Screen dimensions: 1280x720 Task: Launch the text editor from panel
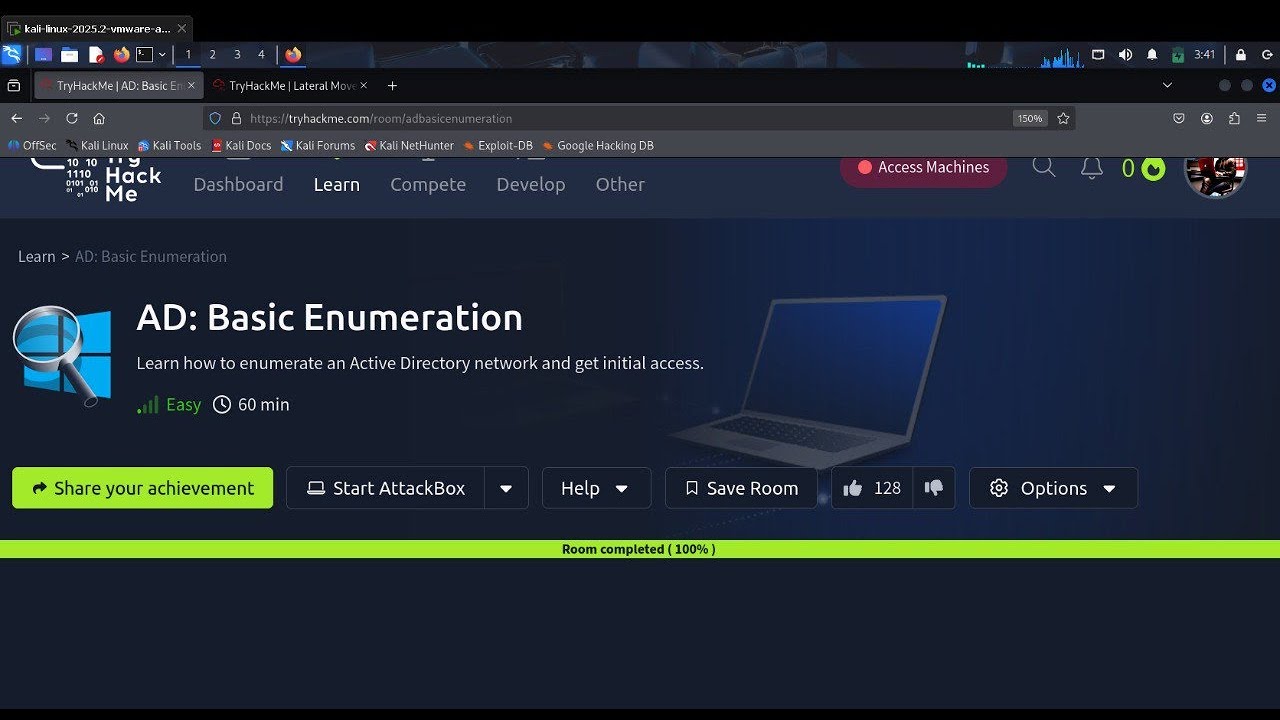[x=96, y=55]
